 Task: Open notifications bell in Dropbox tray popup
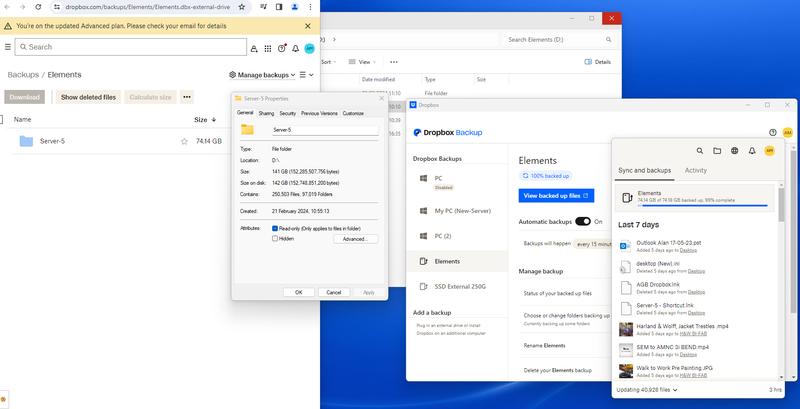[752, 151]
